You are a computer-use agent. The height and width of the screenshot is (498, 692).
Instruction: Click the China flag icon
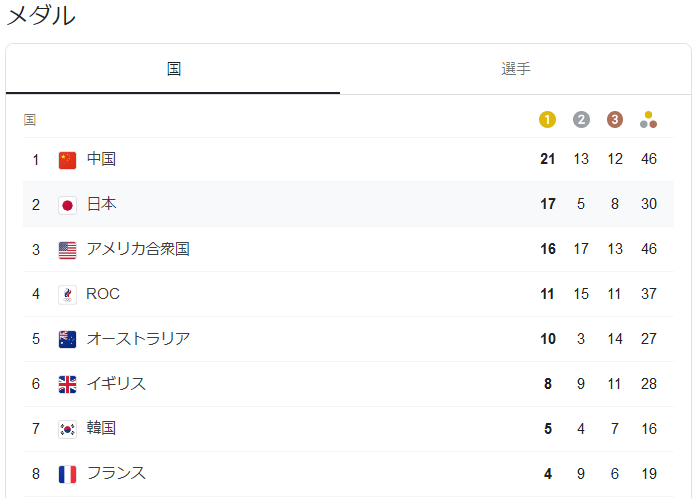point(67,160)
